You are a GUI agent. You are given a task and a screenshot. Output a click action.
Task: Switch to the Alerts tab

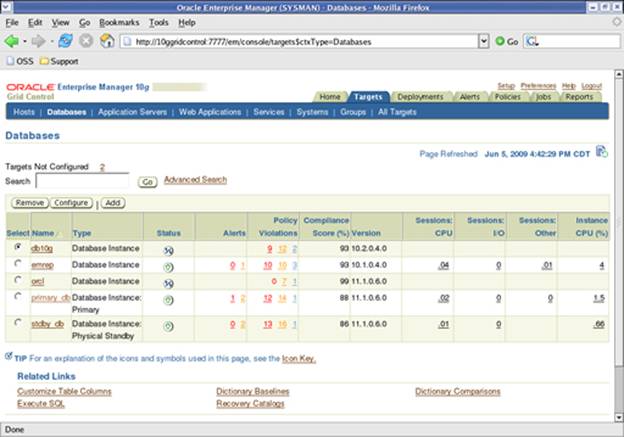tap(470, 97)
